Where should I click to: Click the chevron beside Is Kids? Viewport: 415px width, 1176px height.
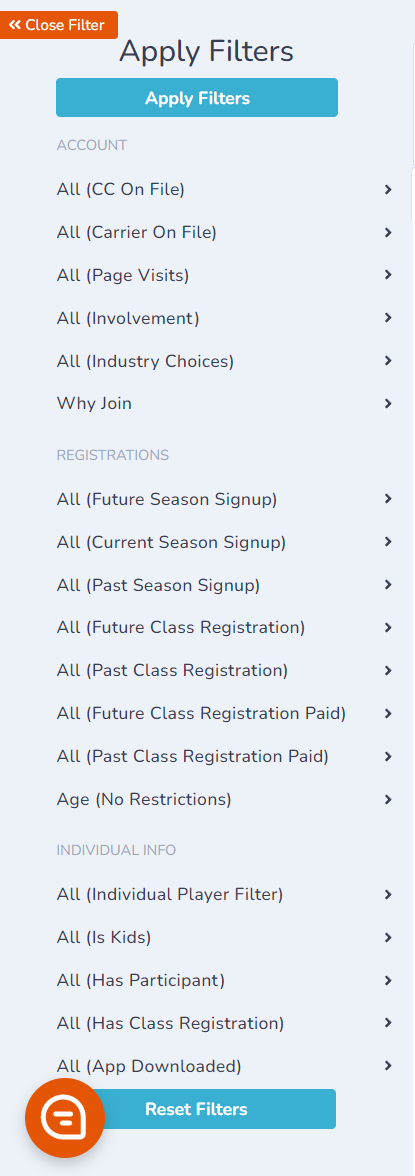coord(388,937)
